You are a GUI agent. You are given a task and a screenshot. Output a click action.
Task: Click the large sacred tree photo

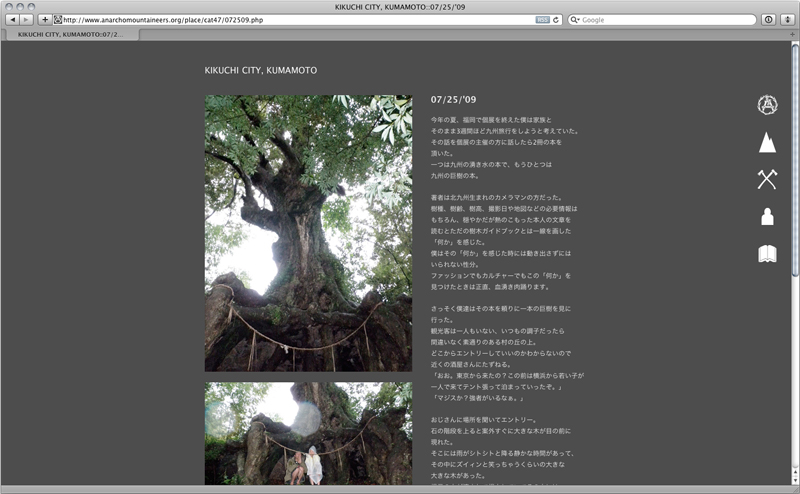click(308, 233)
